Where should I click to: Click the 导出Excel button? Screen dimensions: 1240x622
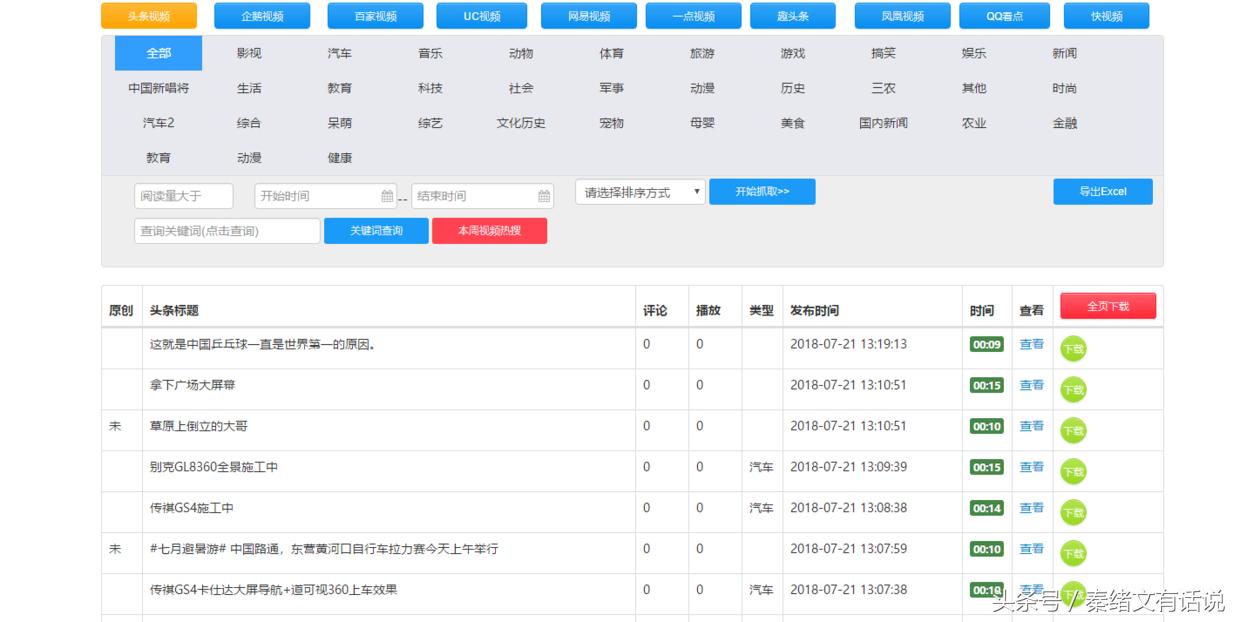coord(1102,191)
